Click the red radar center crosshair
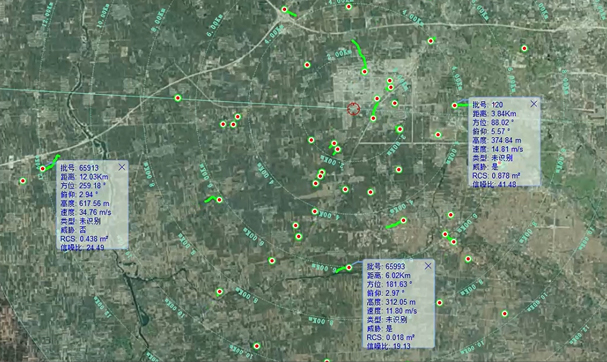Screen dimensions: 607x362 pyautogui.click(x=353, y=109)
